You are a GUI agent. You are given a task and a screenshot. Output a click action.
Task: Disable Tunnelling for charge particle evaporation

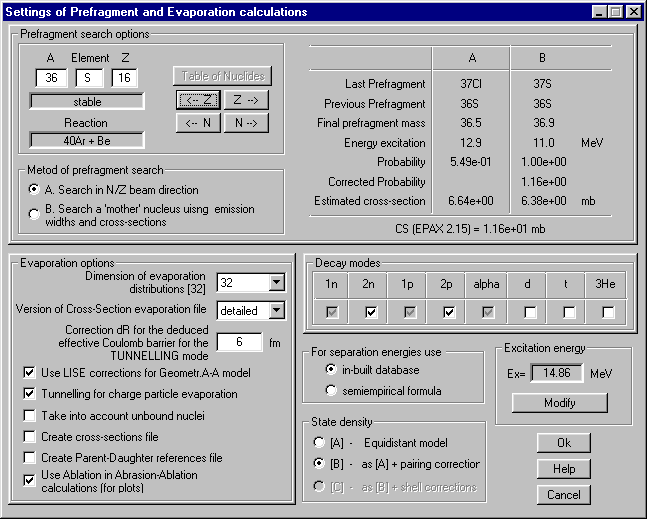coord(29,394)
